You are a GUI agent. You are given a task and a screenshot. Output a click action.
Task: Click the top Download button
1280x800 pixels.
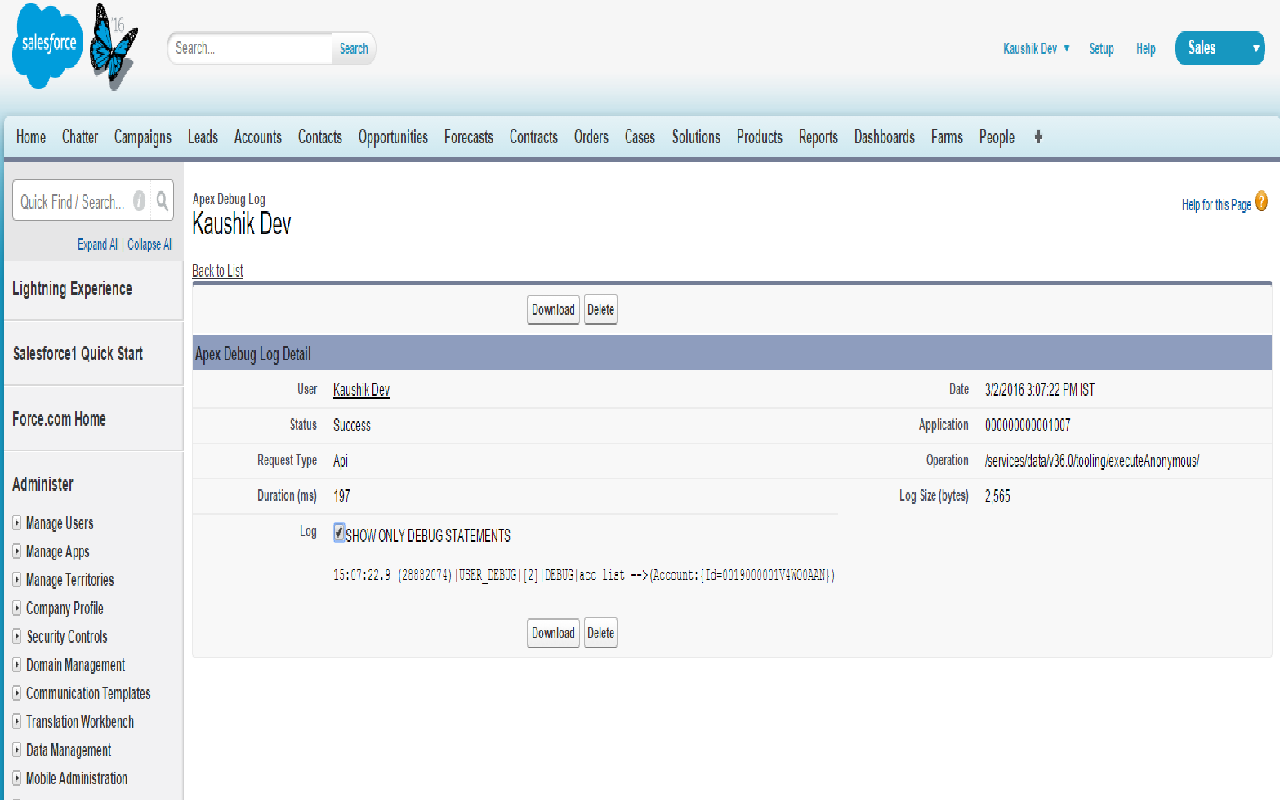pos(553,310)
